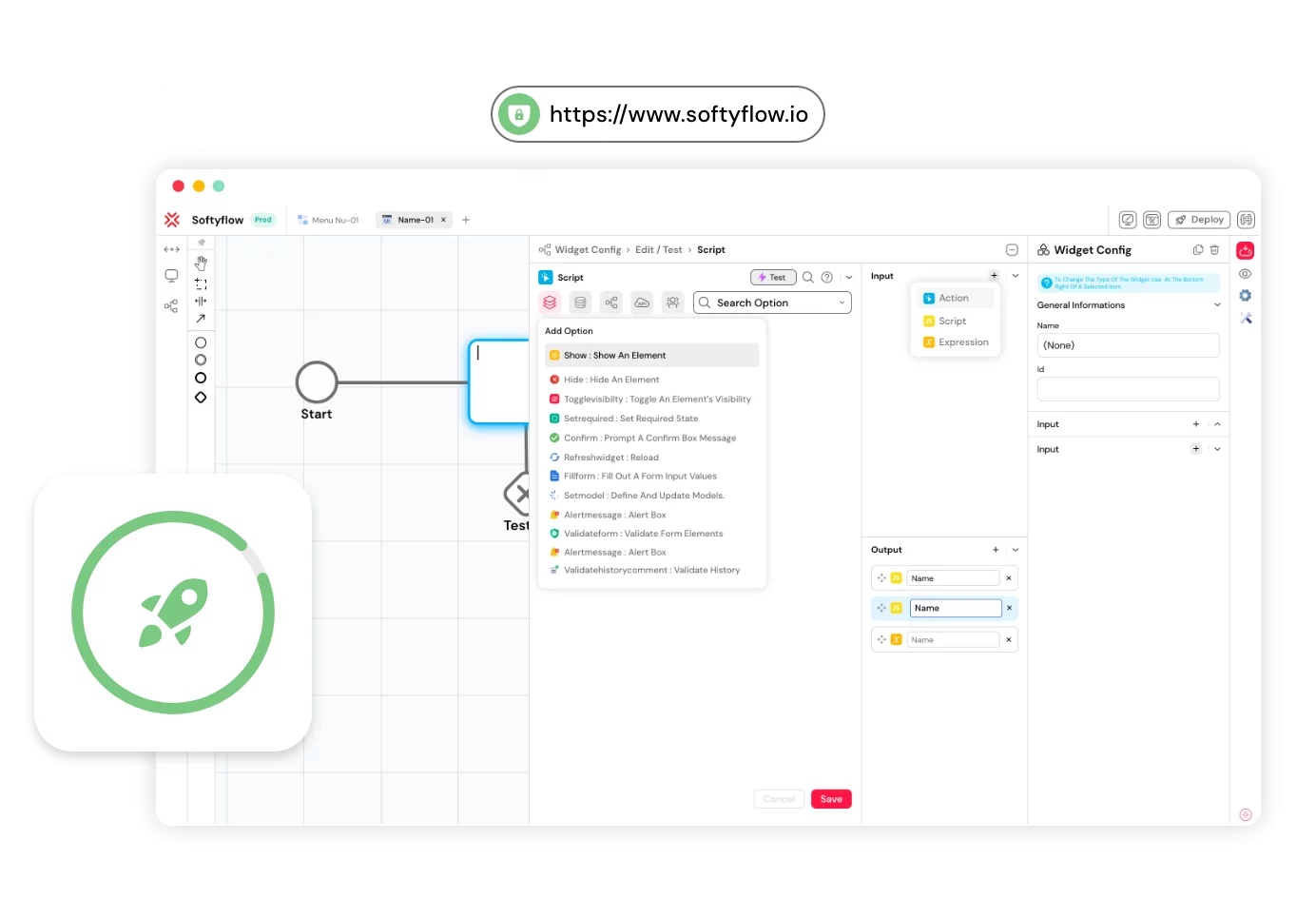1316x898 pixels.
Task: Choose the dashed marquee selection tool
Action: click(201, 283)
